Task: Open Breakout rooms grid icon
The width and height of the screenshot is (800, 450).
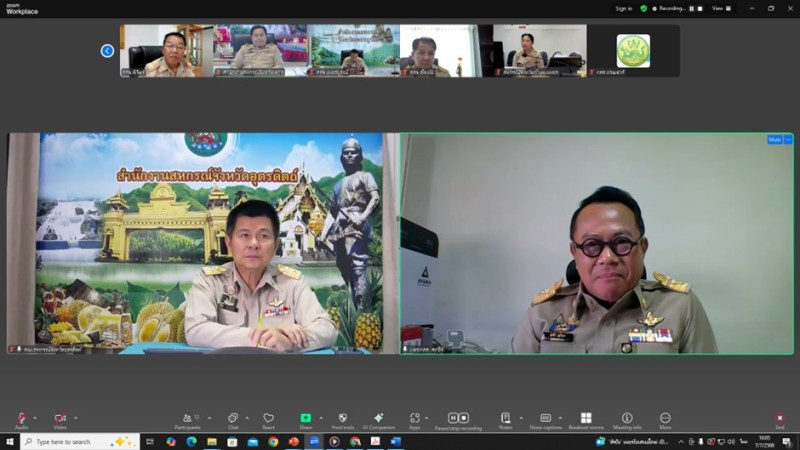Action: pos(586,420)
